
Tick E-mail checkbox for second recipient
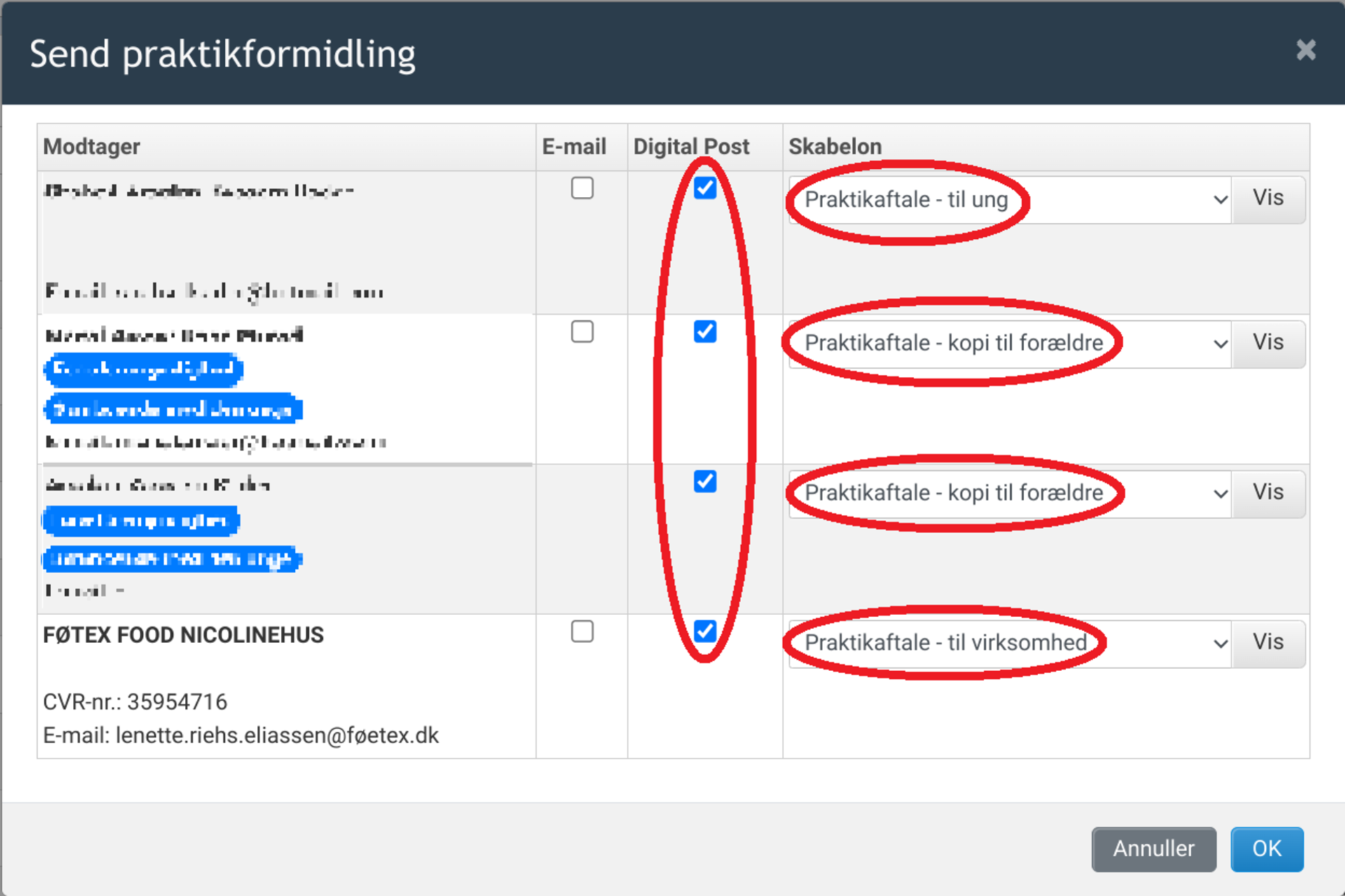coord(581,331)
